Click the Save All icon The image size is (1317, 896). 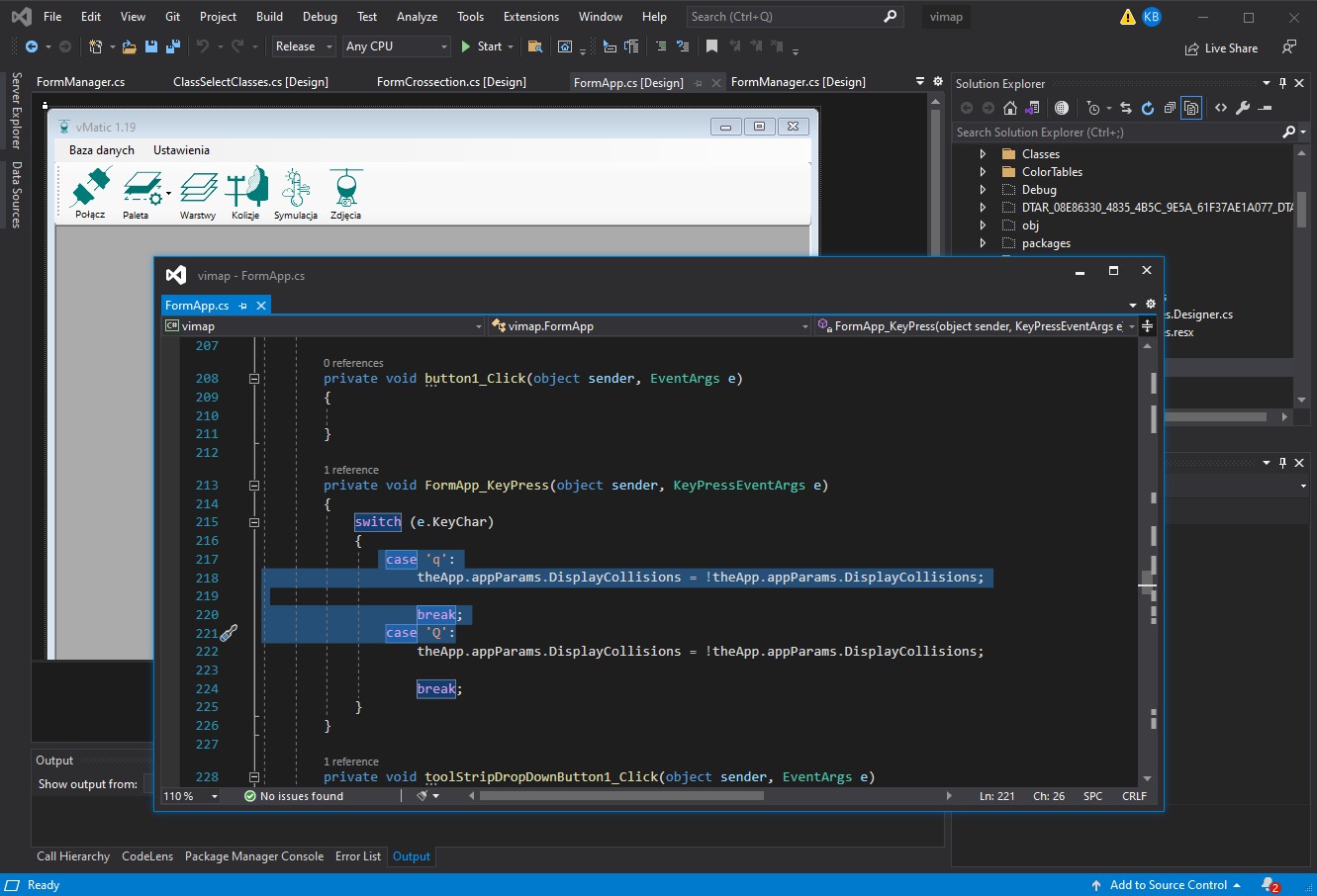(x=173, y=46)
